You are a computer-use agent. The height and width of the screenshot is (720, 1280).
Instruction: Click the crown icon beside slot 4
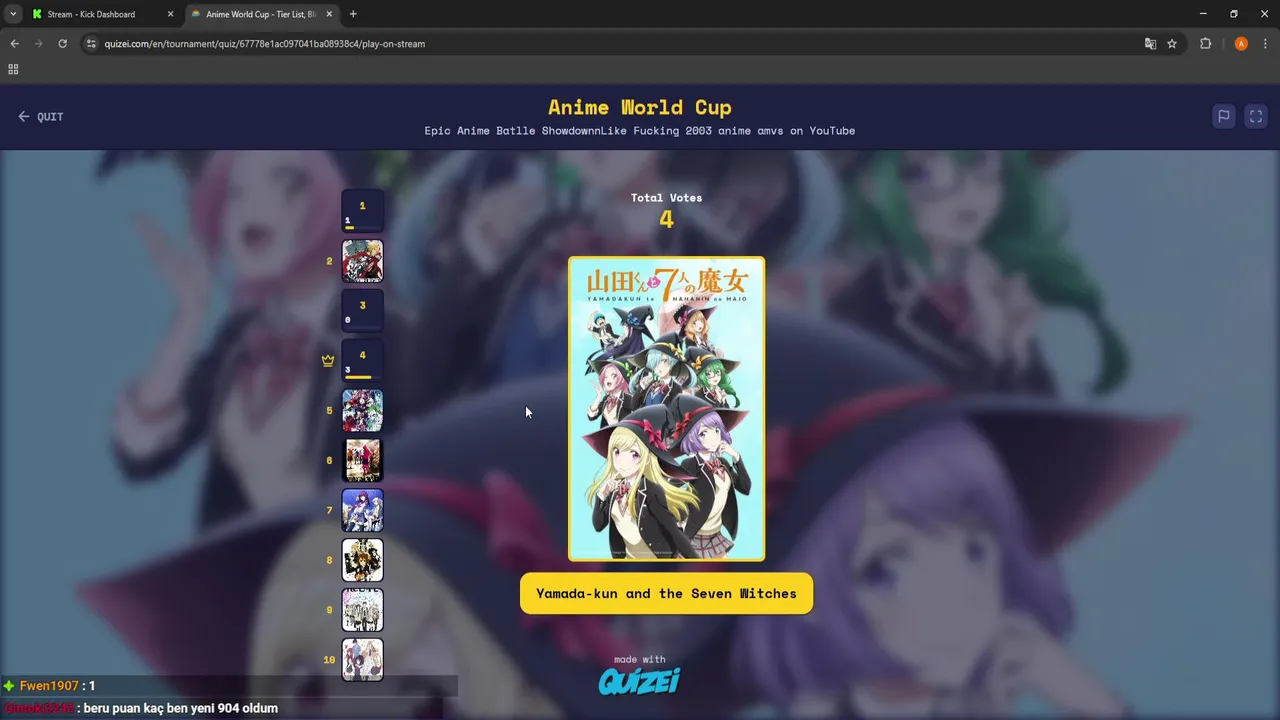point(328,361)
